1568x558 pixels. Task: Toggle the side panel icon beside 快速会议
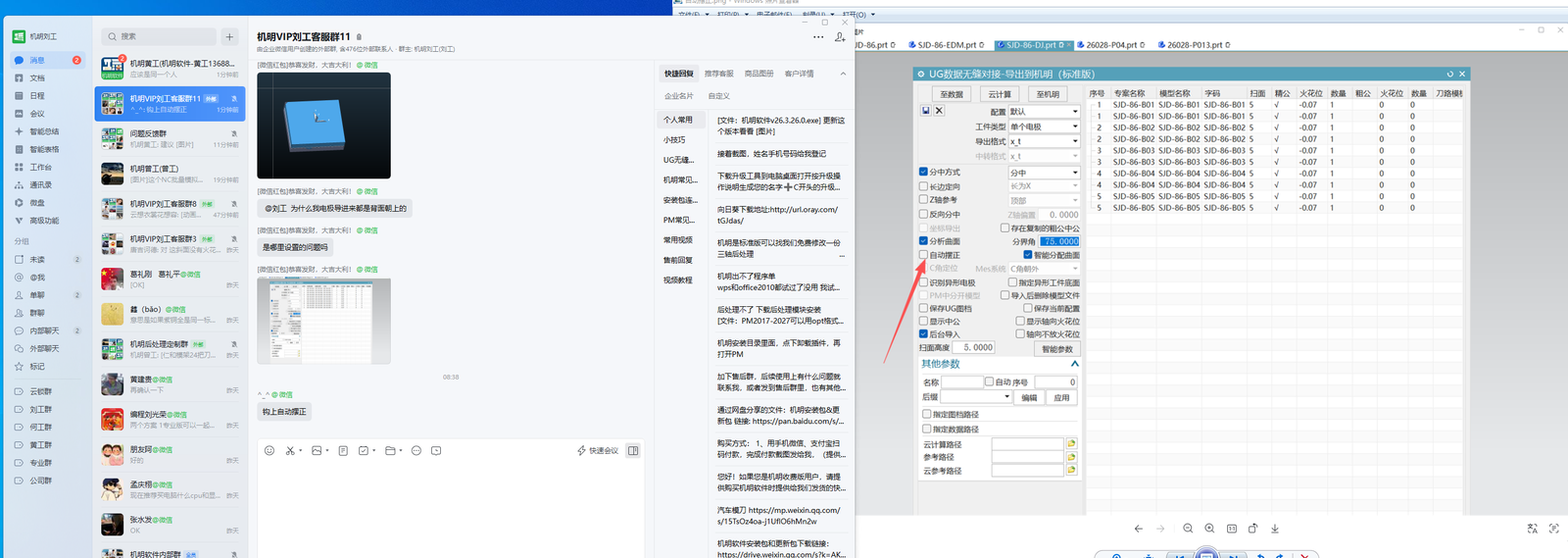click(633, 450)
